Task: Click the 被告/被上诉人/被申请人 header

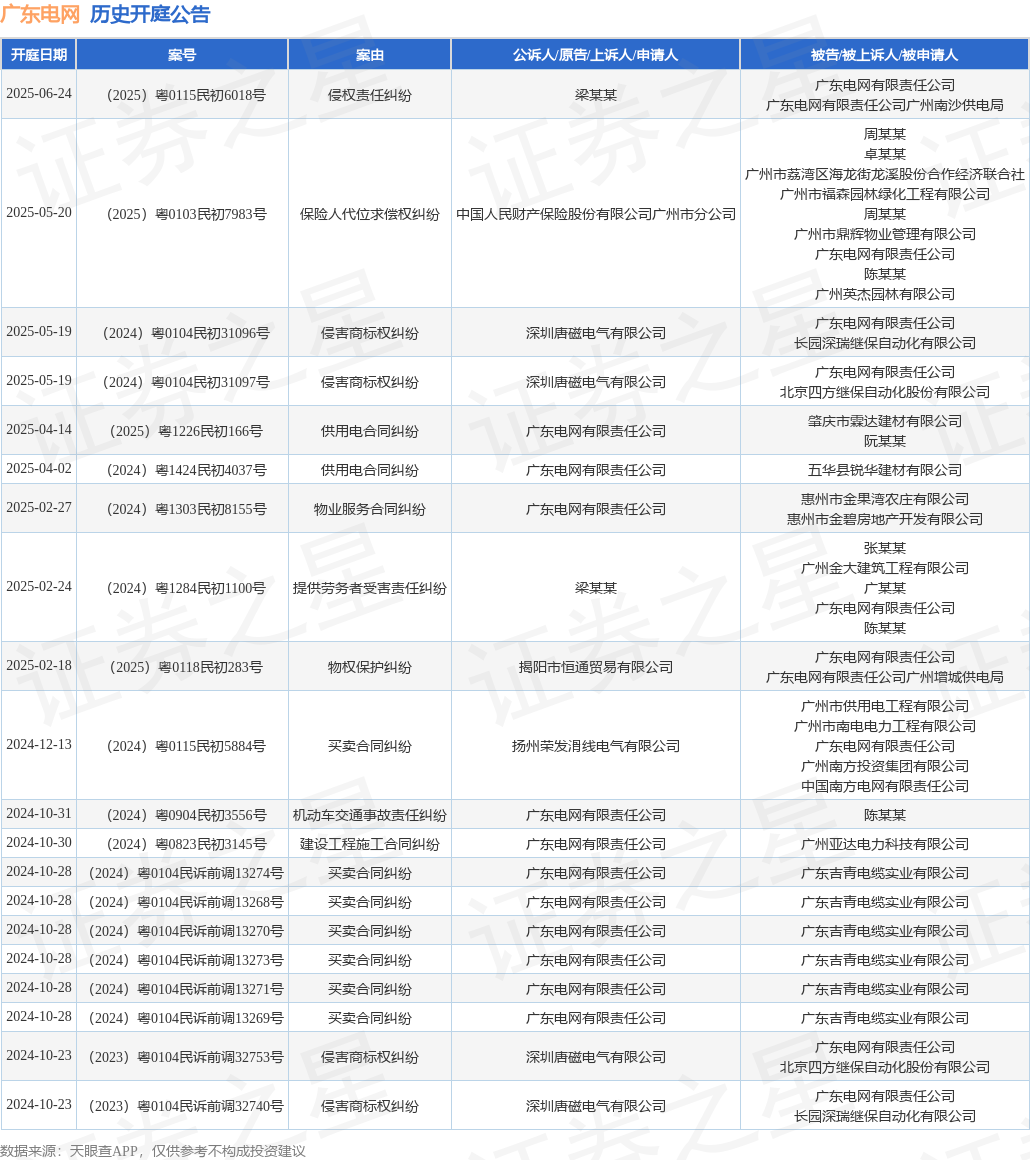Action: (x=884, y=55)
